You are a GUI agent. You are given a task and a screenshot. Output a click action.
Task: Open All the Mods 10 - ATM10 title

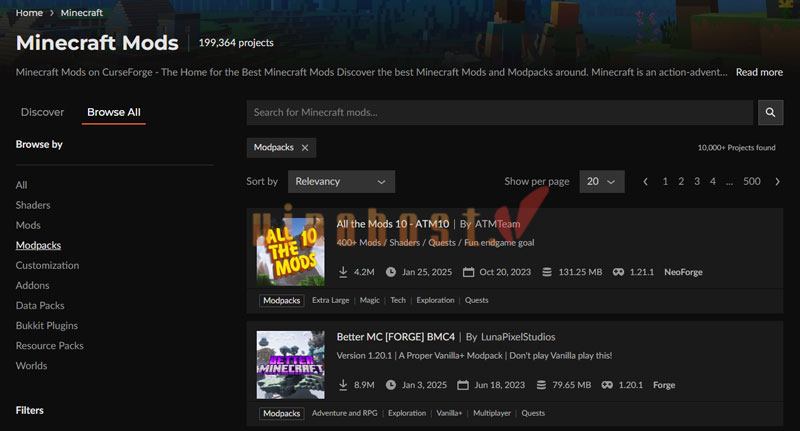point(393,224)
